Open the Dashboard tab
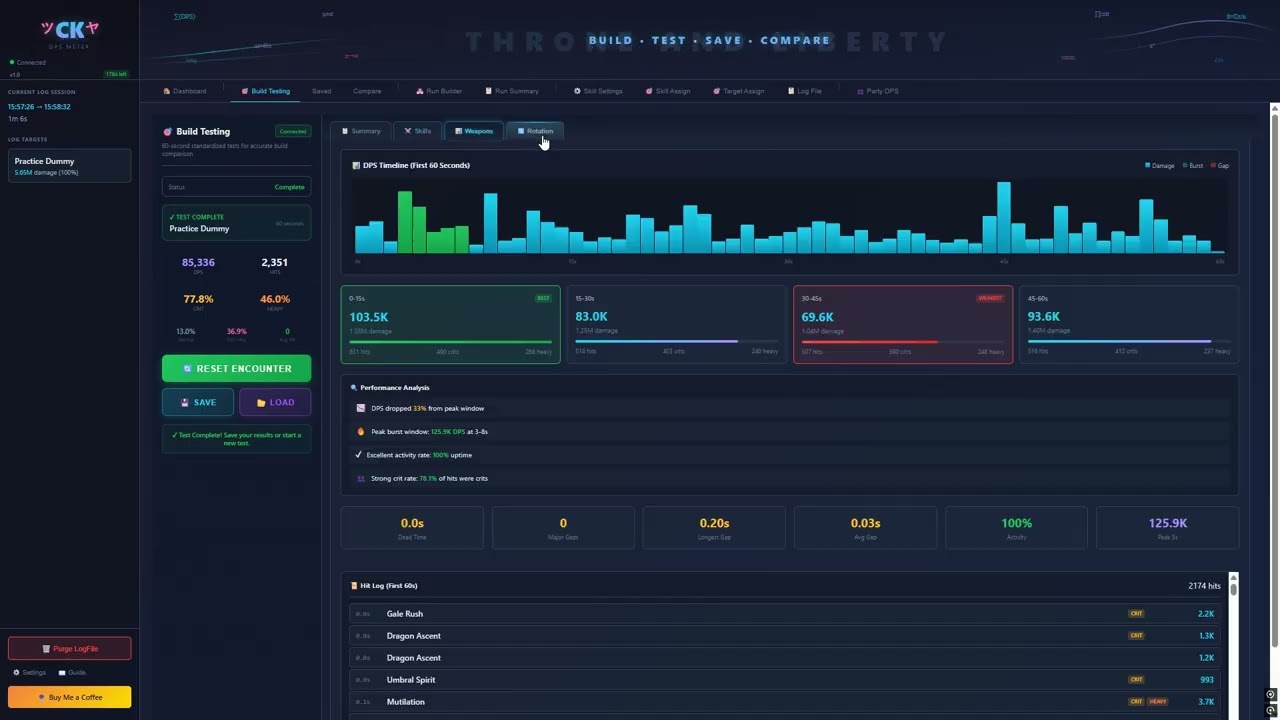This screenshot has height=720, width=1280. tap(185, 91)
